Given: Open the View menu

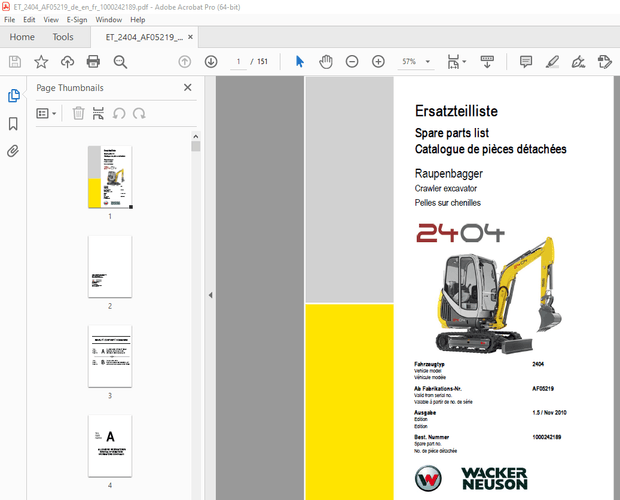Looking at the screenshot, I should click(51, 20).
